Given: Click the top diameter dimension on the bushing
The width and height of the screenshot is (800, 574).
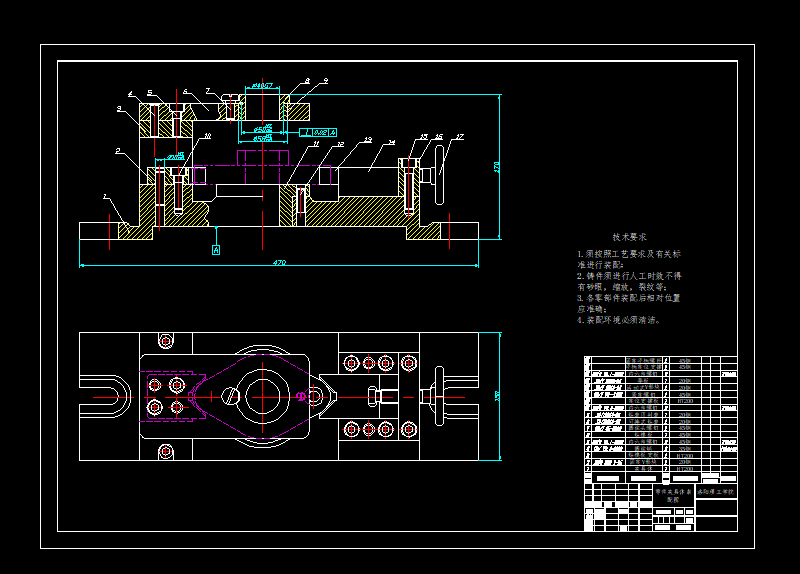Looking at the screenshot, I should tap(262, 86).
